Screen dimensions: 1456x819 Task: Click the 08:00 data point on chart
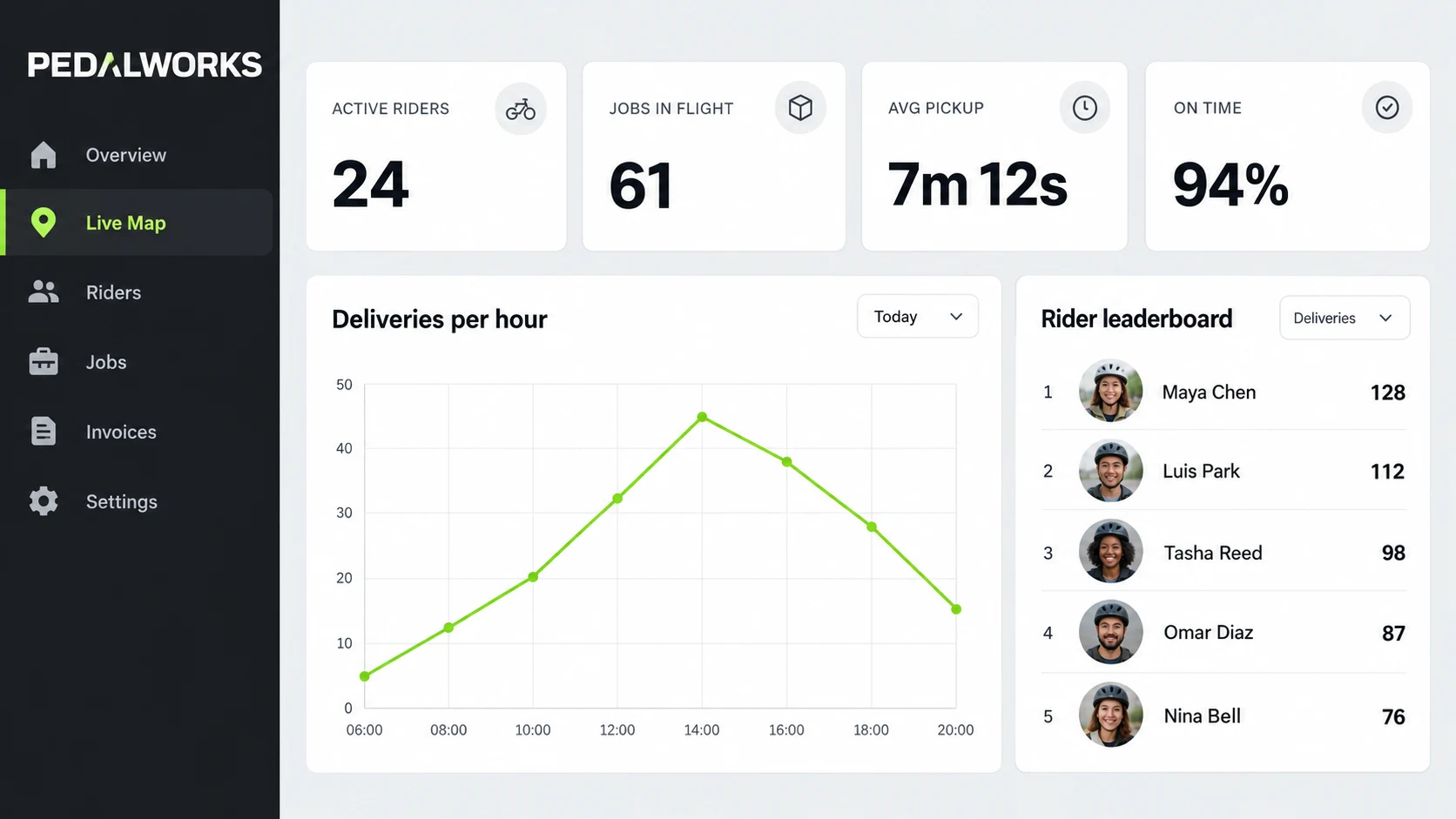click(x=448, y=628)
